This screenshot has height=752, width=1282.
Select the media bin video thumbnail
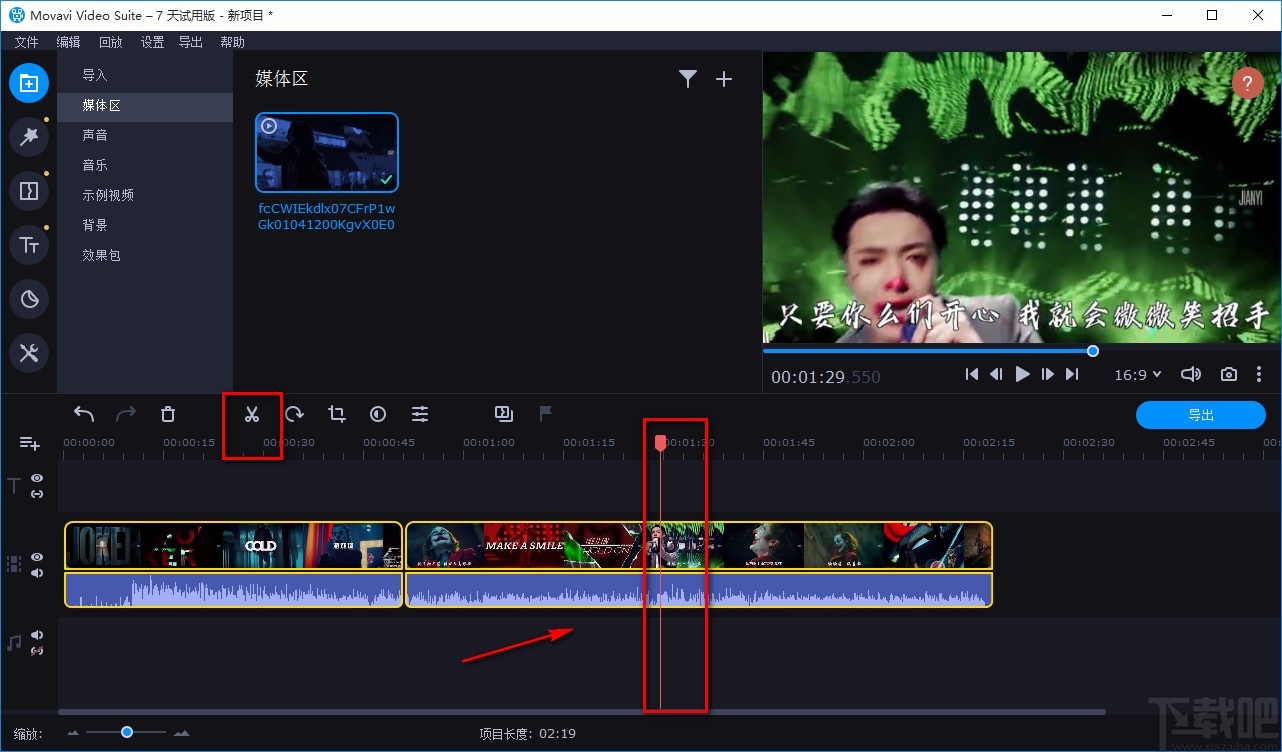(x=327, y=152)
